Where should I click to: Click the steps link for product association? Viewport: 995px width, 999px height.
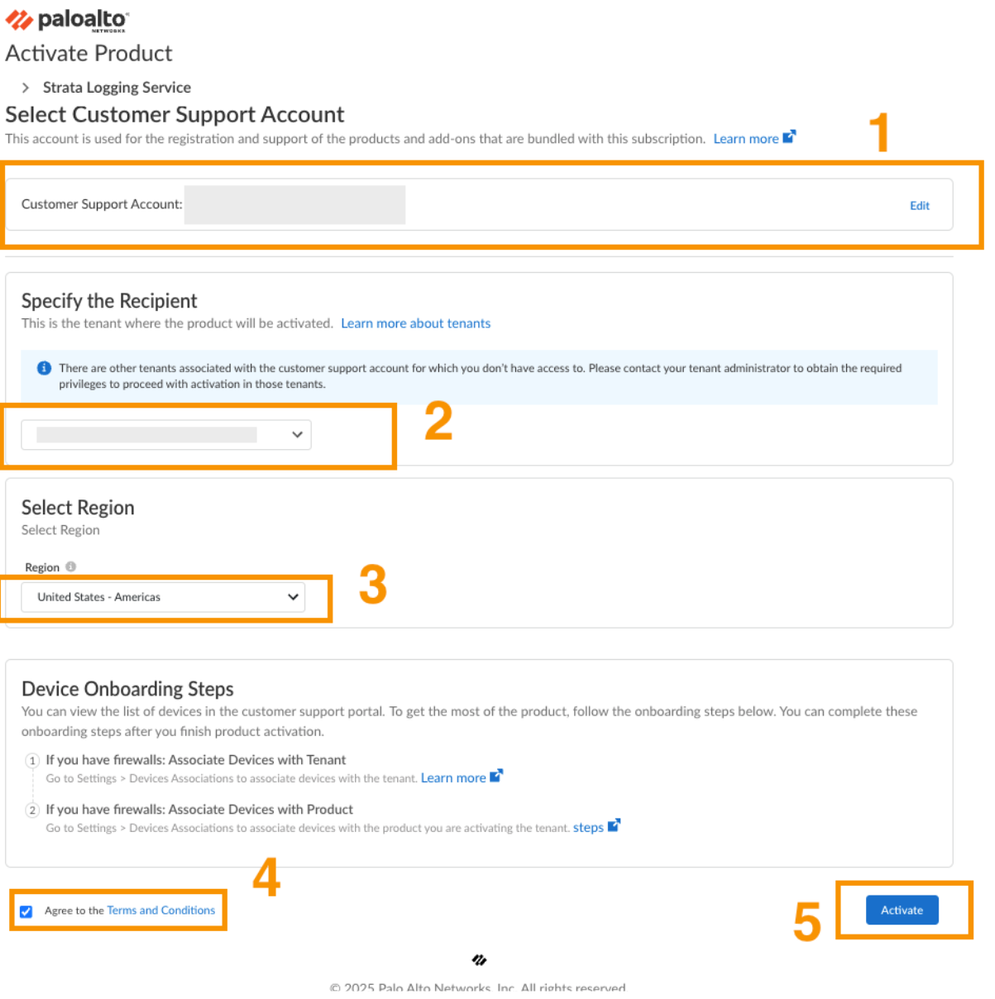pos(588,828)
